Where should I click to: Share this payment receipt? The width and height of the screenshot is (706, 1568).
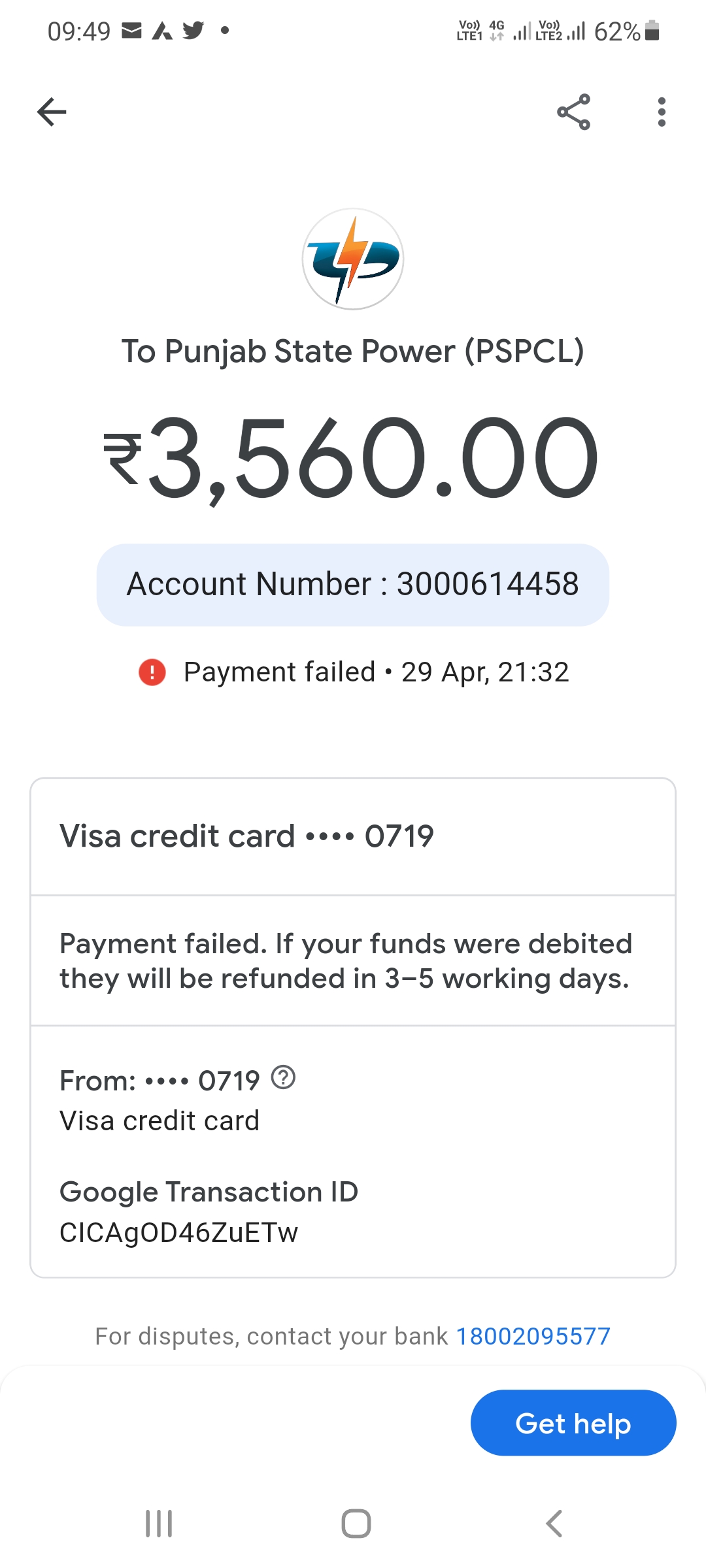coord(573,112)
